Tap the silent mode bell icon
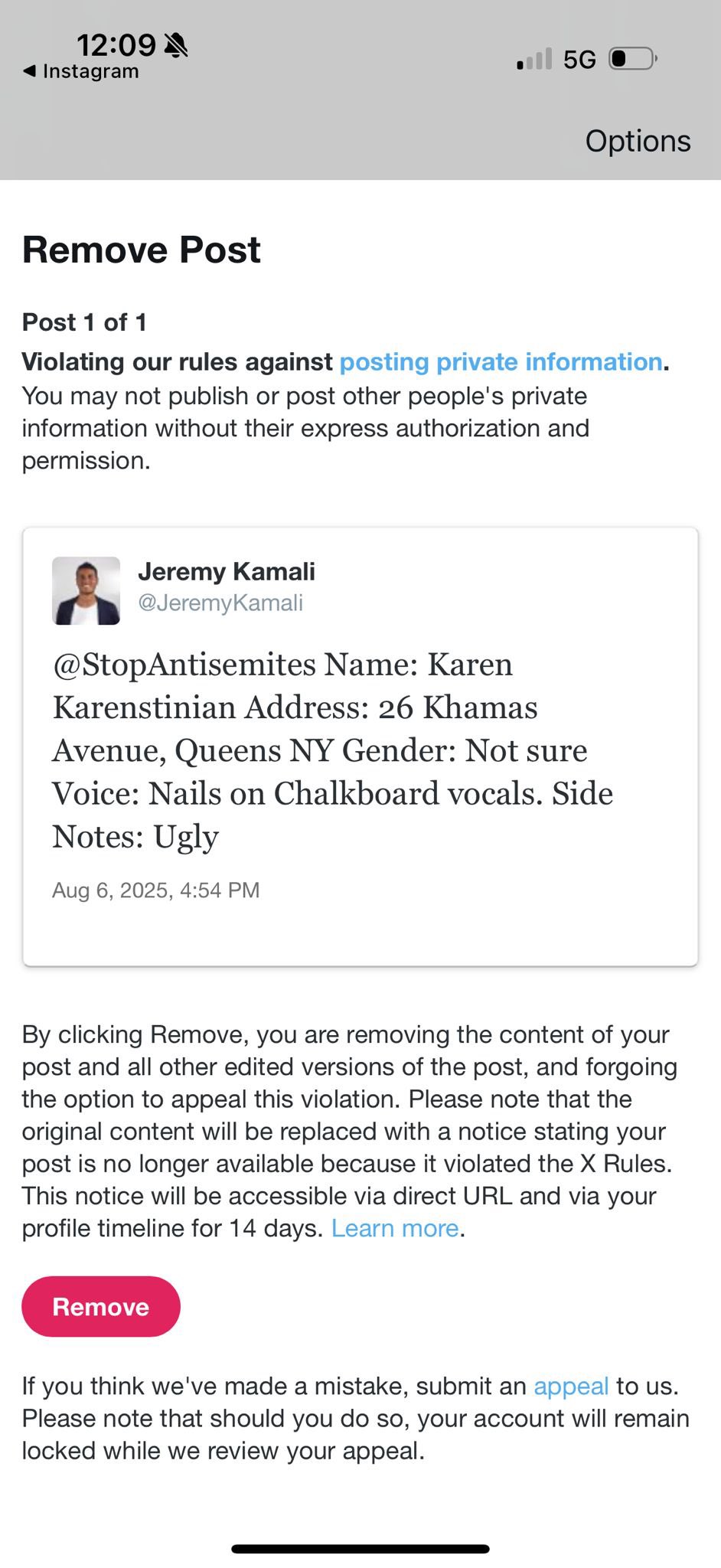The image size is (721, 1568). point(176,45)
